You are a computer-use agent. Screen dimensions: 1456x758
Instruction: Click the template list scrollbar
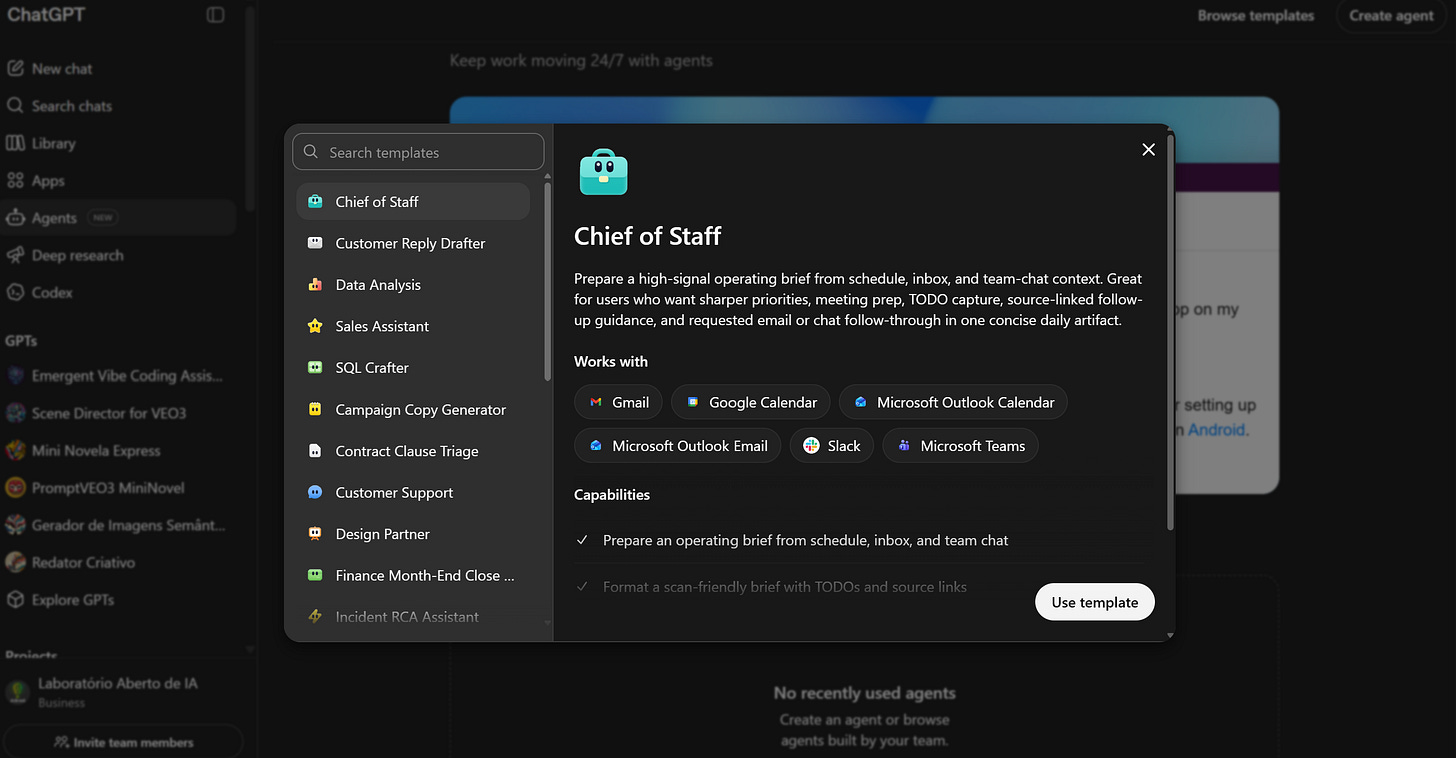[x=548, y=280]
